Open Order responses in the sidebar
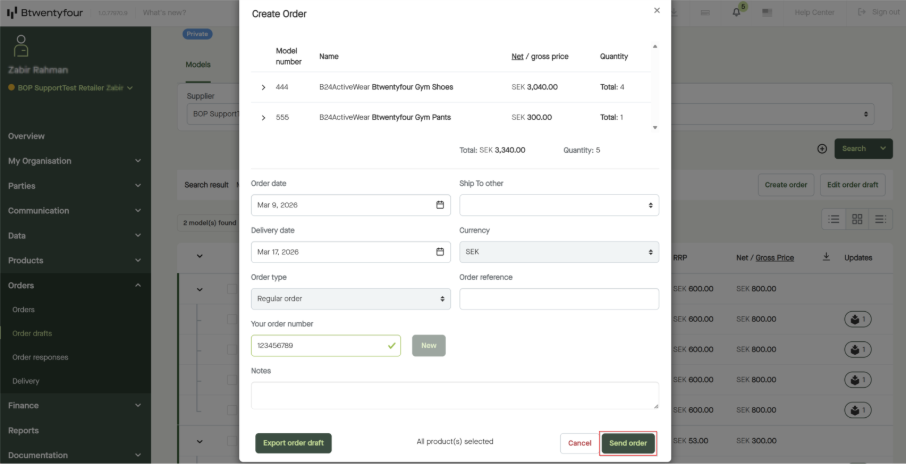 (39, 358)
